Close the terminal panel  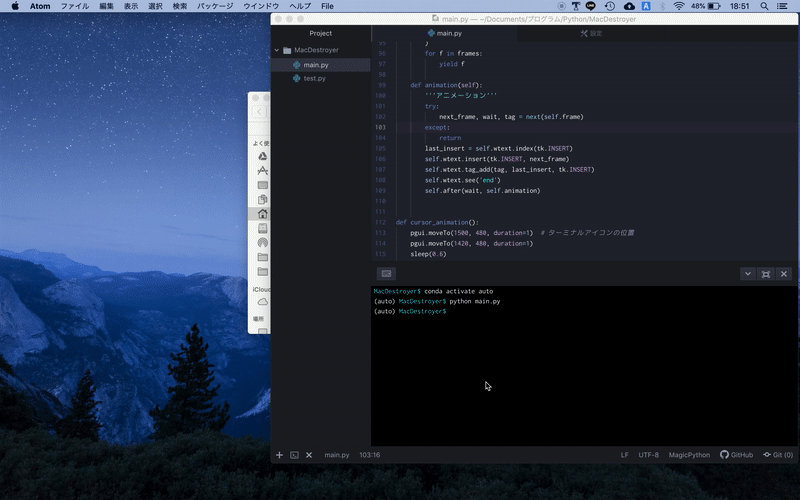click(784, 274)
